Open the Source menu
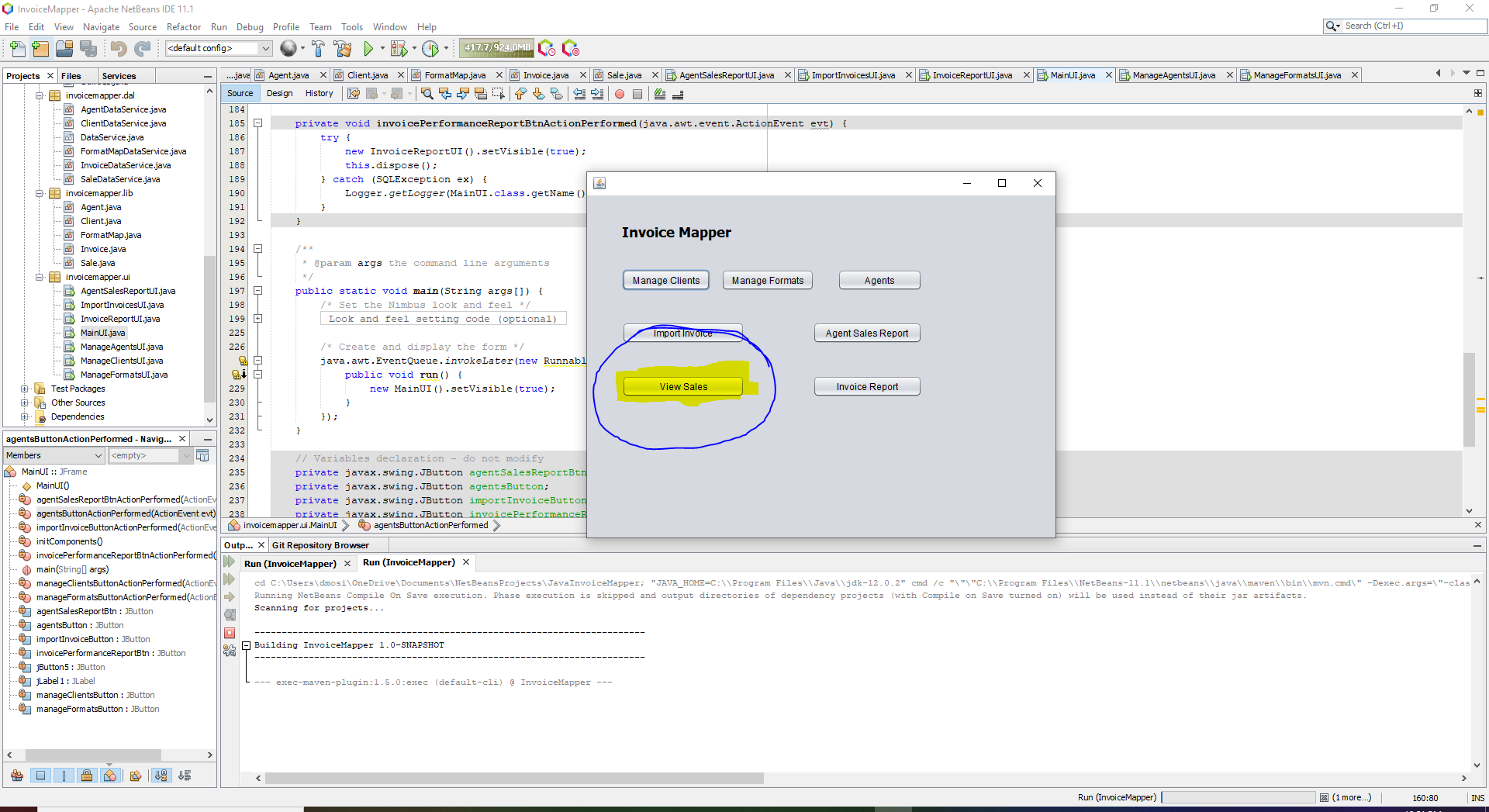The width and height of the screenshot is (1489, 812). (x=143, y=26)
